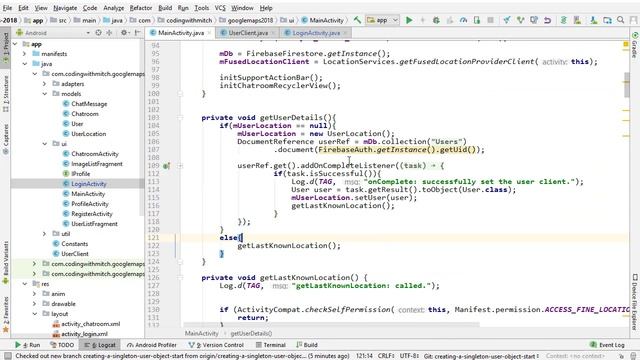Click the VCS Update Project icon
640x360 pixels.
[x=507, y=20]
